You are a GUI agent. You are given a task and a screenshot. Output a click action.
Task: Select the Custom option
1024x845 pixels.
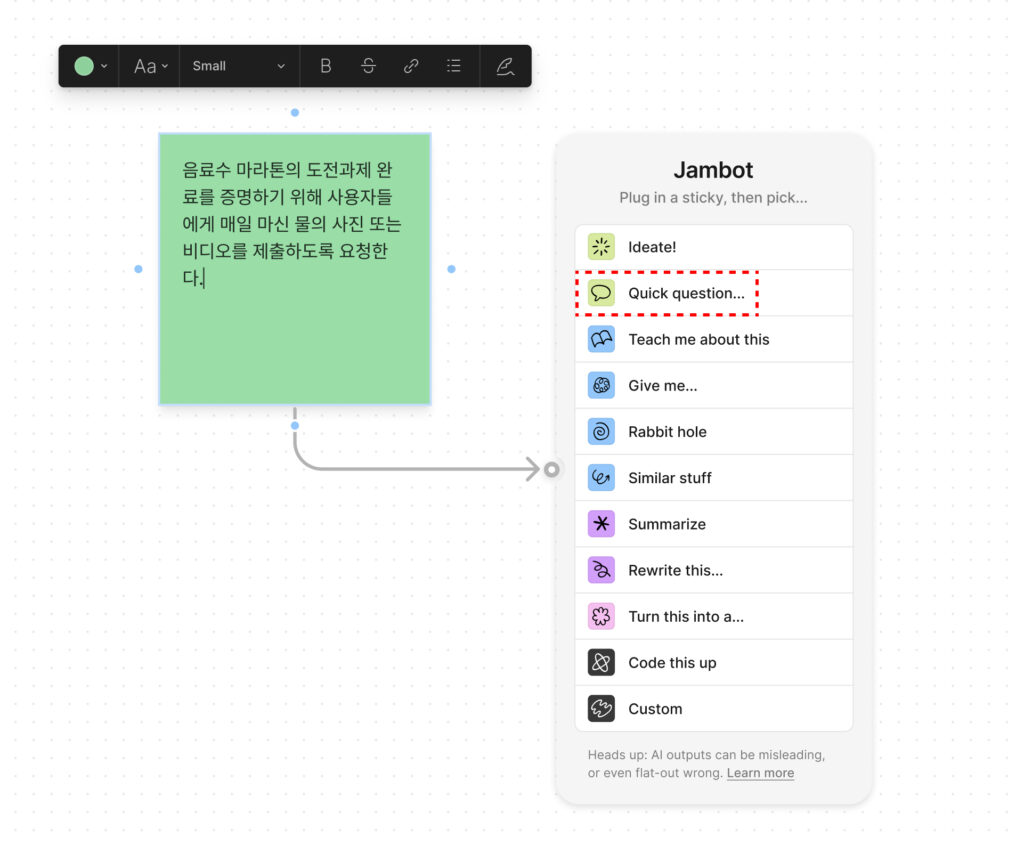714,709
